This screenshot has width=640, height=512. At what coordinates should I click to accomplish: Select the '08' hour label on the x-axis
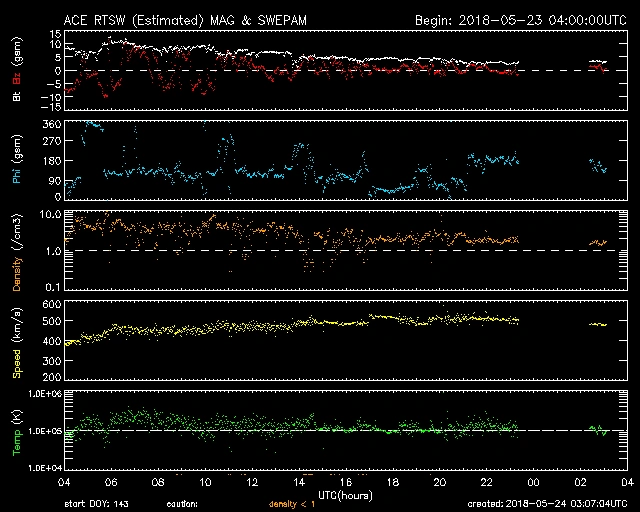(158, 482)
